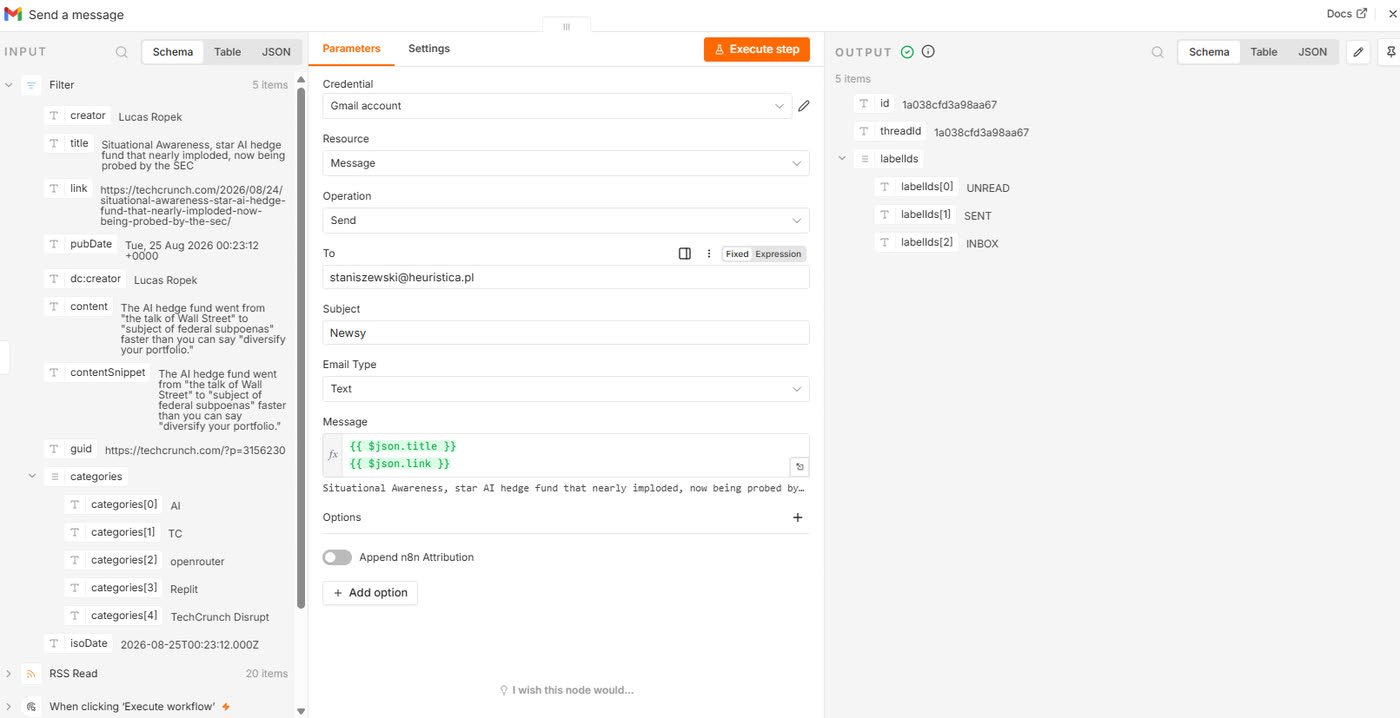Click the Add option button
Image resolution: width=1400 pixels, height=718 pixels.
pos(370,593)
